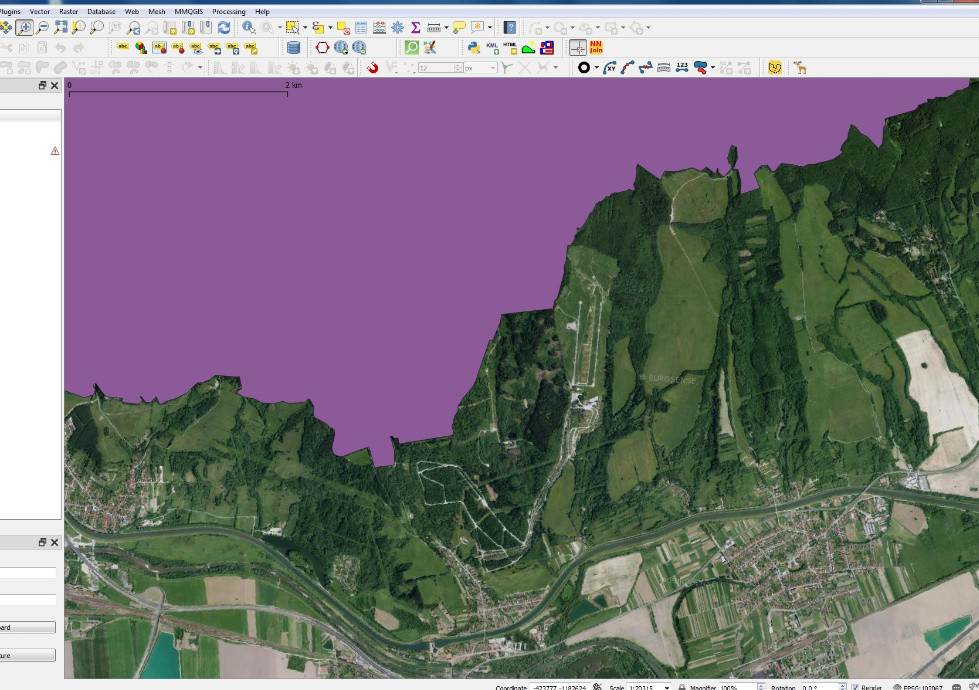Toggle the scale lock icon by Magnifier

pos(682,687)
